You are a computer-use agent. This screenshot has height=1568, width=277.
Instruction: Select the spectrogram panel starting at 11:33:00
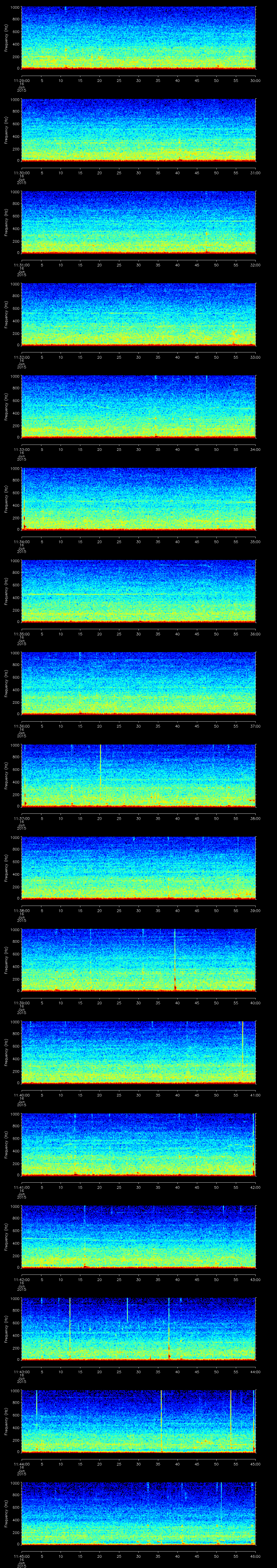(x=139, y=407)
